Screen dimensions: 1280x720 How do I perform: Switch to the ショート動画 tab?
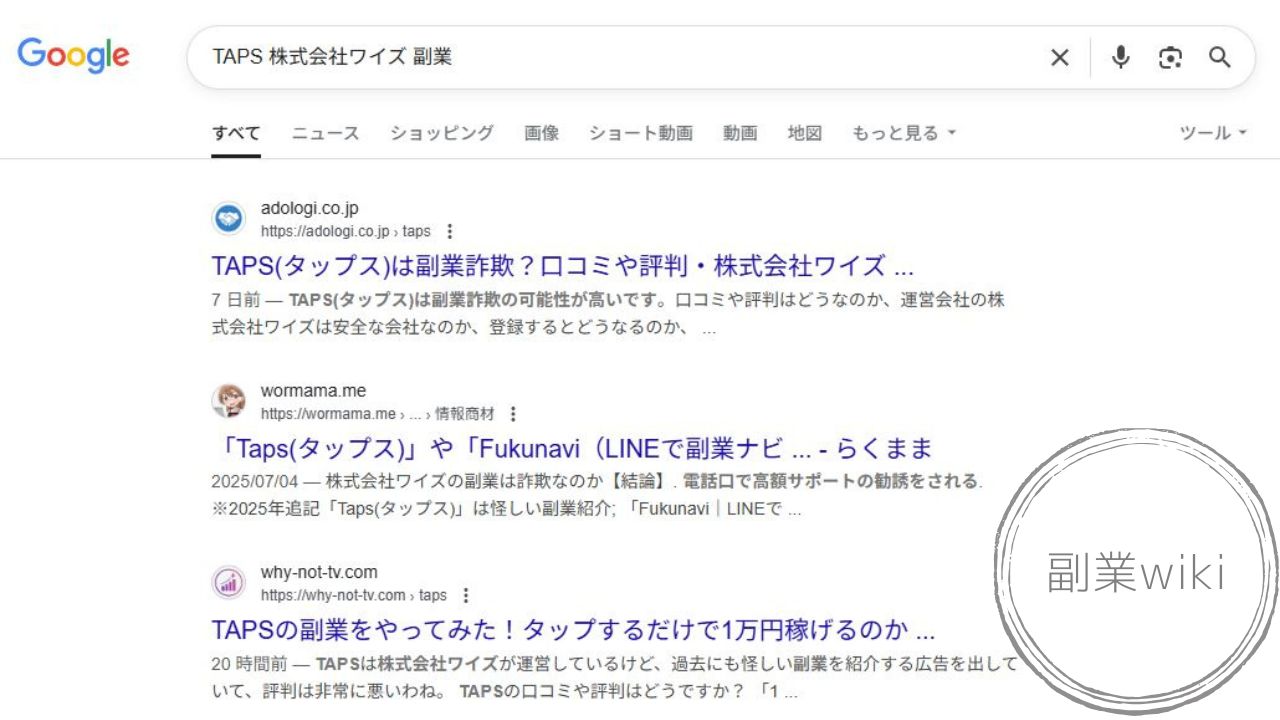point(641,133)
